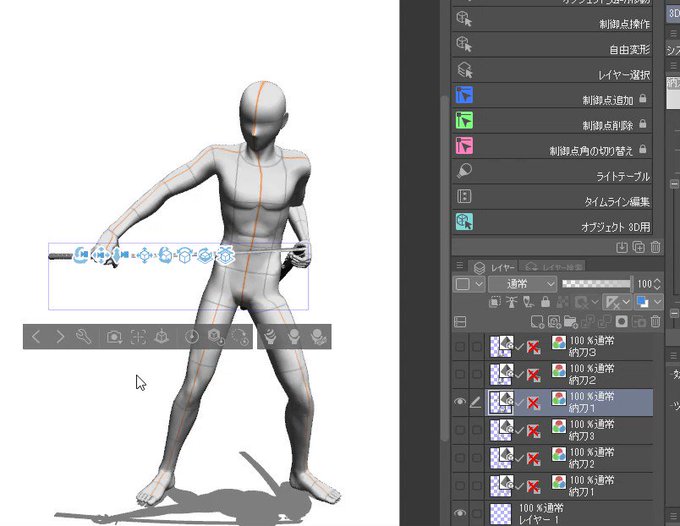Screen dimensions: 680x526
Task: Select the レイヤー 1 layer row
Action: (570, 513)
